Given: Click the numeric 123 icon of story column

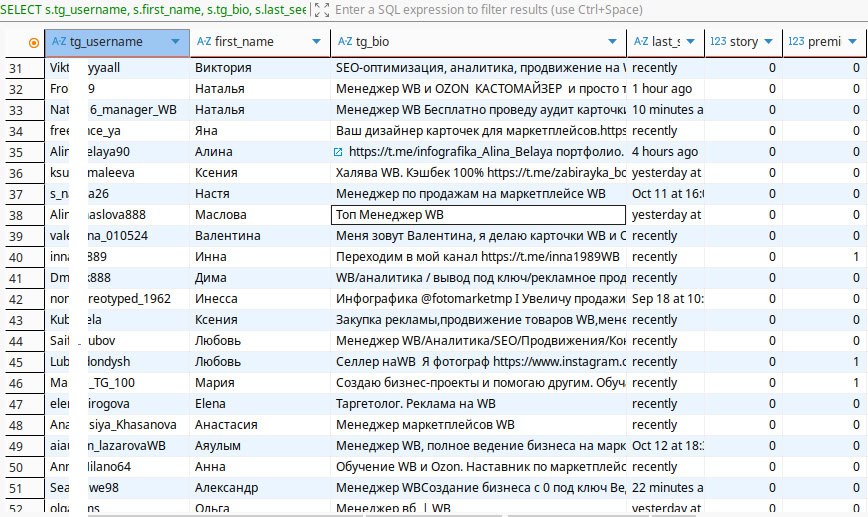Looking at the screenshot, I should (x=717, y=42).
